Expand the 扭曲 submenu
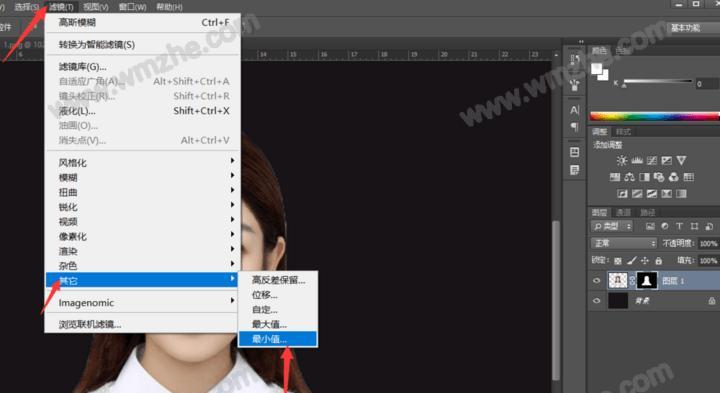Image resolution: width=720 pixels, height=393 pixels. (142, 192)
